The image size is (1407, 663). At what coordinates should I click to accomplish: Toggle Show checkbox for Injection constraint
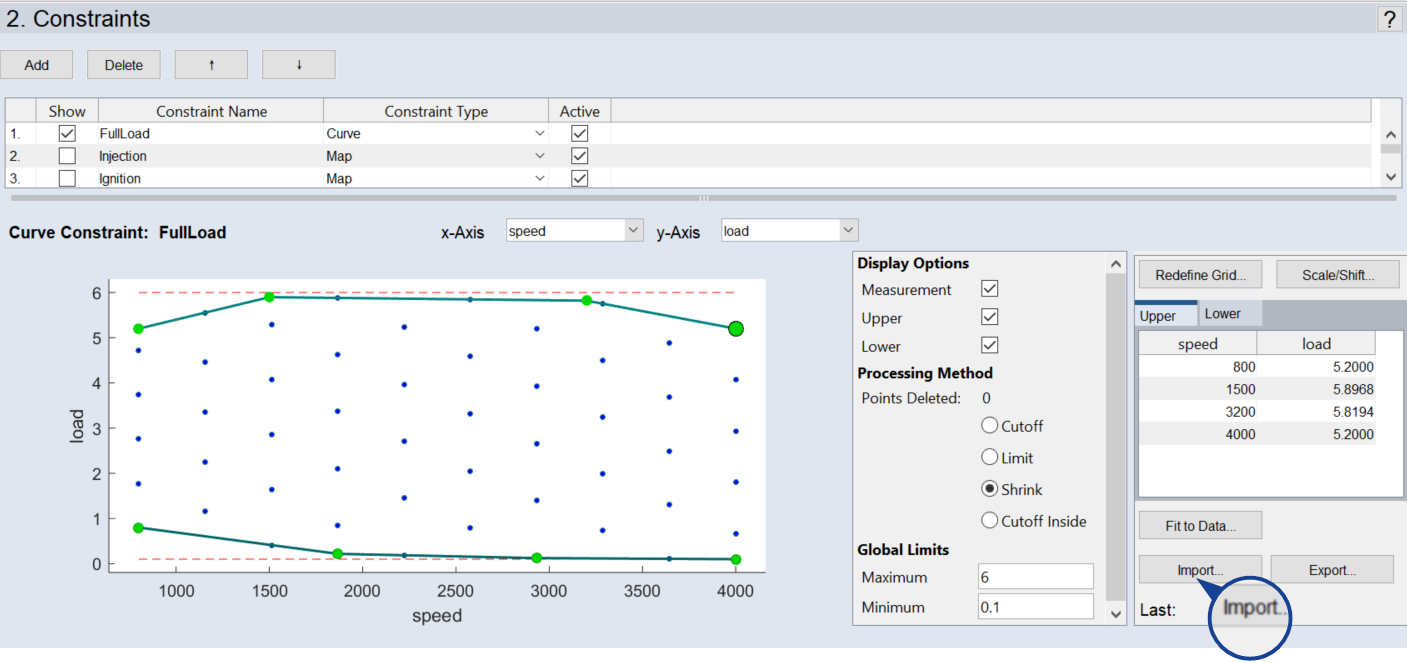[67, 156]
